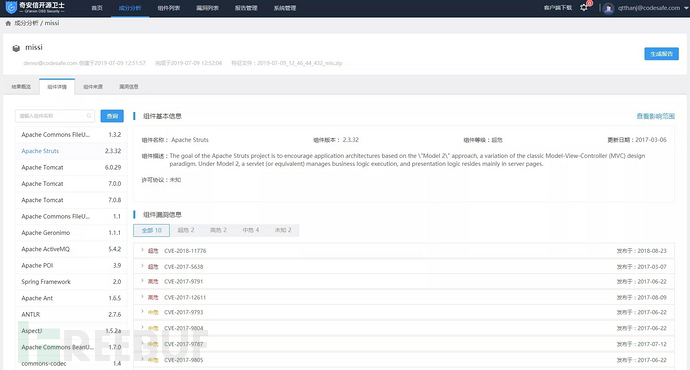Image resolution: width=690 pixels, height=370 pixels.
Task: Click the blue 查询 button
Action: [x=112, y=116]
